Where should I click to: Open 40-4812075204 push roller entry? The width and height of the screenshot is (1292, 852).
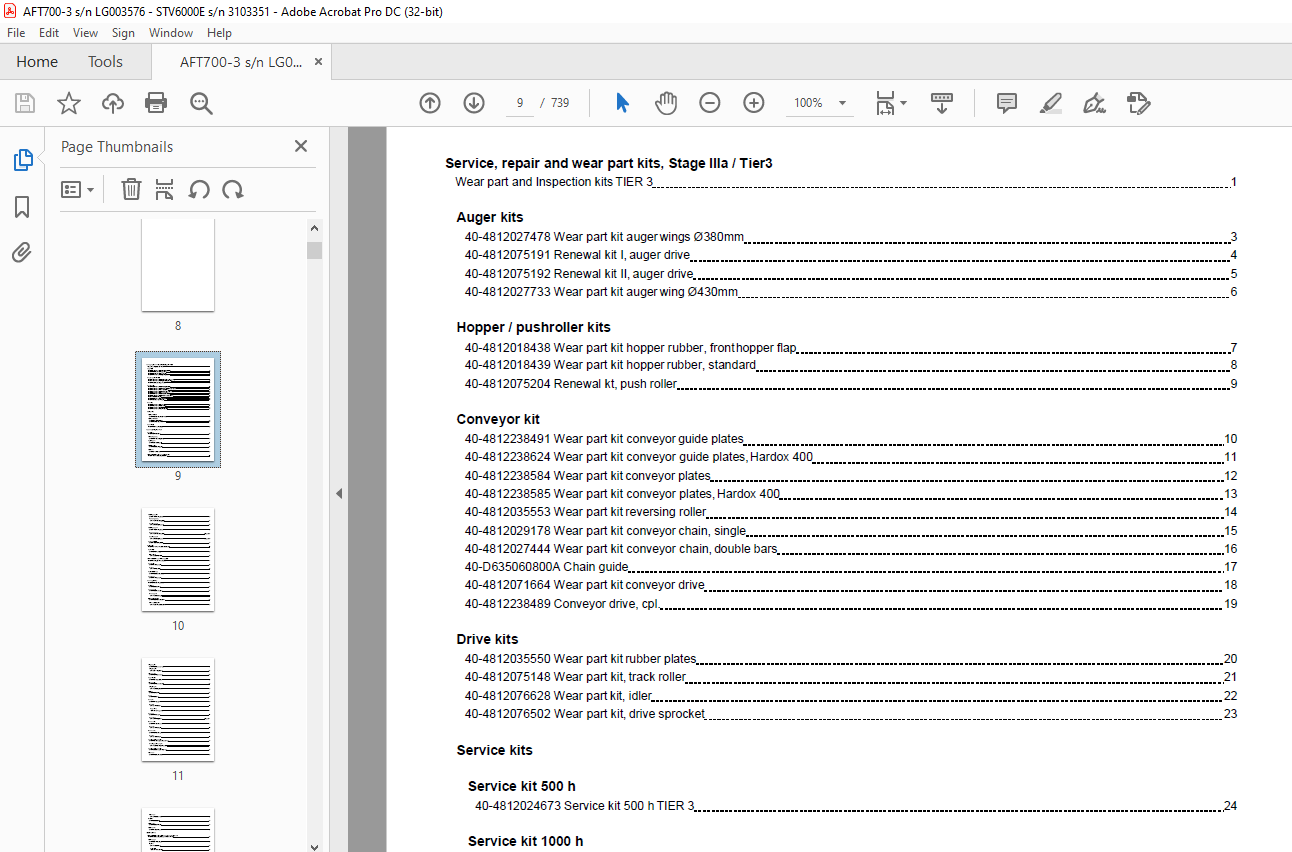click(851, 384)
